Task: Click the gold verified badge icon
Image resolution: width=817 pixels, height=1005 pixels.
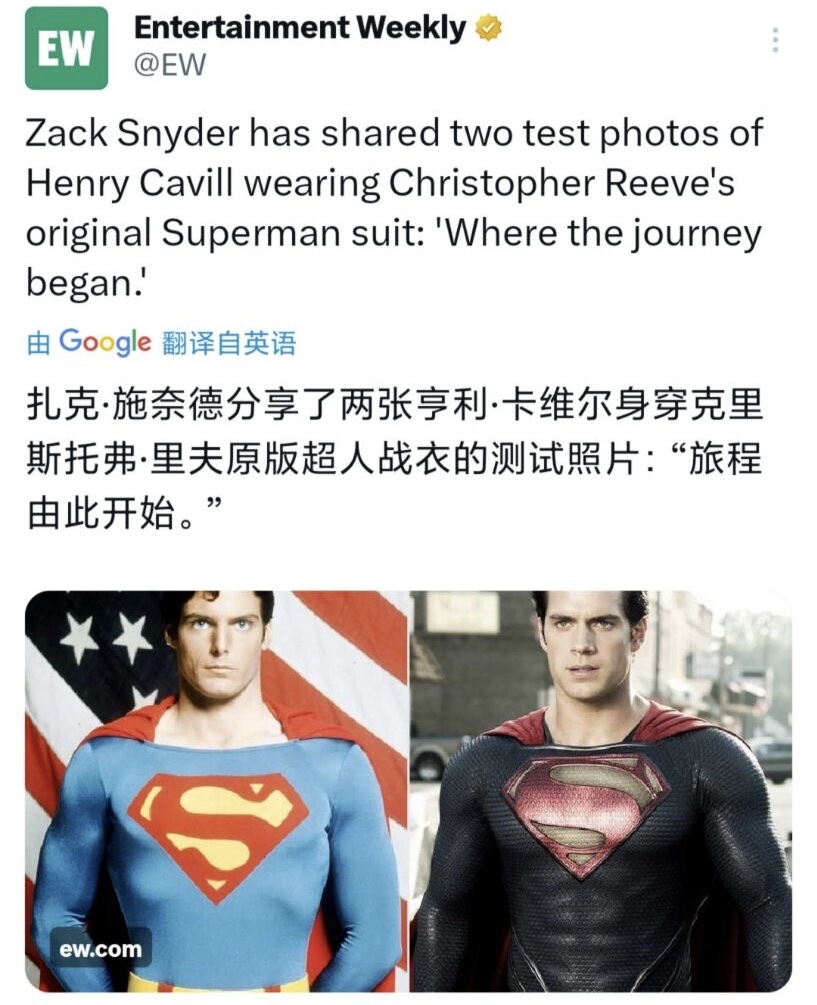Action: pyautogui.click(x=488, y=29)
